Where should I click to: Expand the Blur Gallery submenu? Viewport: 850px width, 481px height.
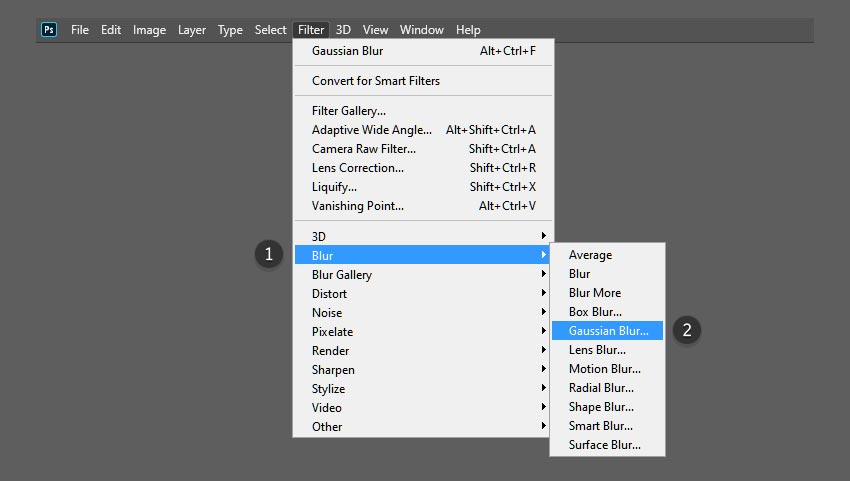pos(342,275)
